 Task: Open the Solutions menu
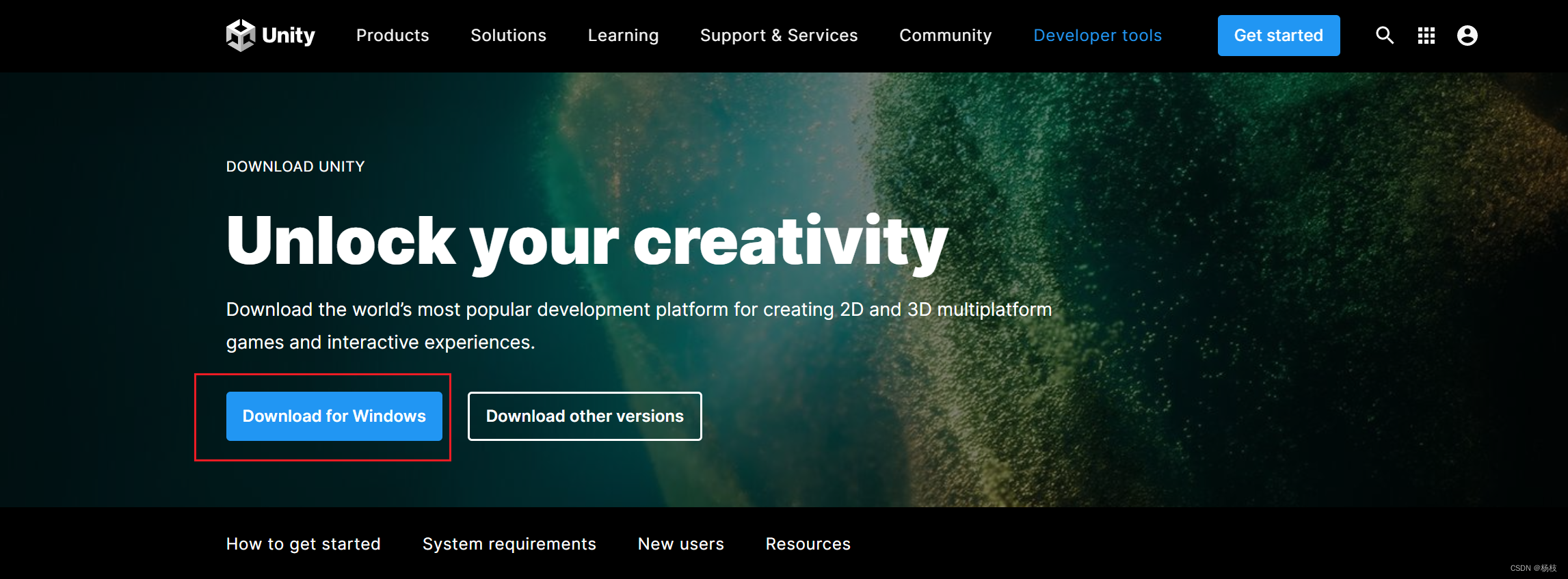(x=508, y=36)
